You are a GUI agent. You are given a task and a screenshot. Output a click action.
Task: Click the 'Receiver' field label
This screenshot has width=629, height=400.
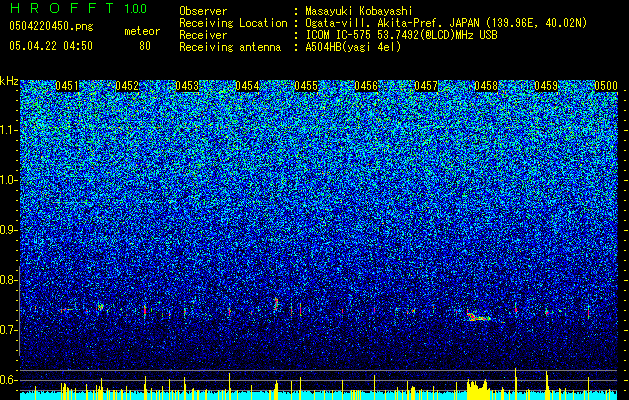coord(203,35)
